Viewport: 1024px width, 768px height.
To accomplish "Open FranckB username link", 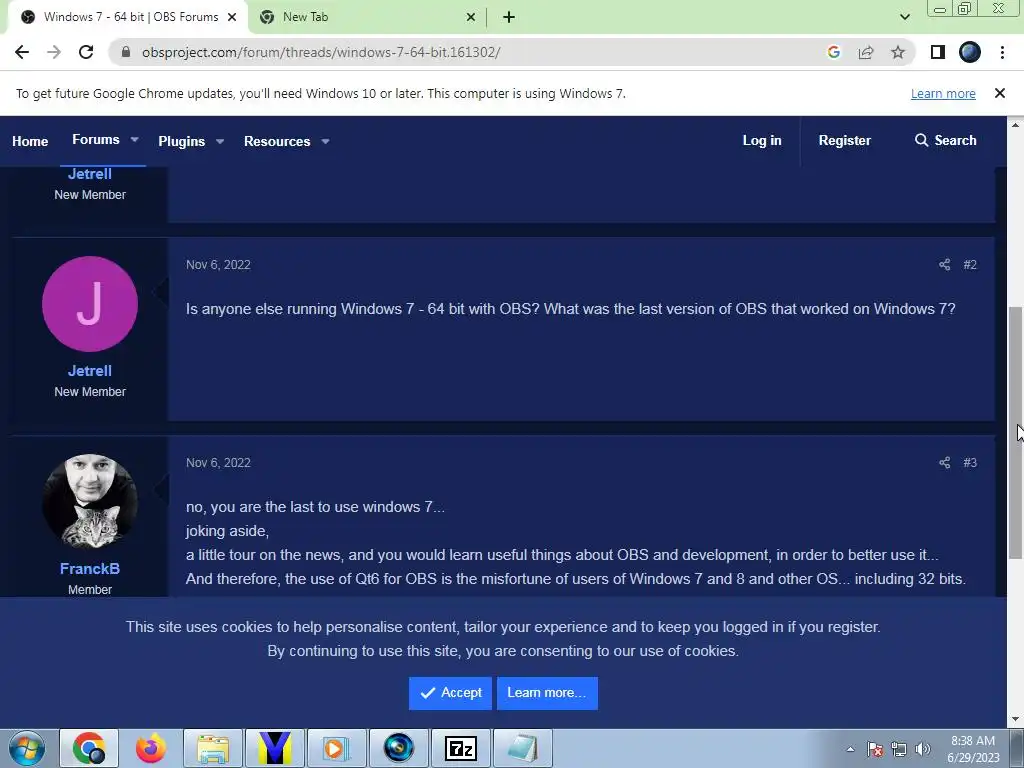I will 90,569.
